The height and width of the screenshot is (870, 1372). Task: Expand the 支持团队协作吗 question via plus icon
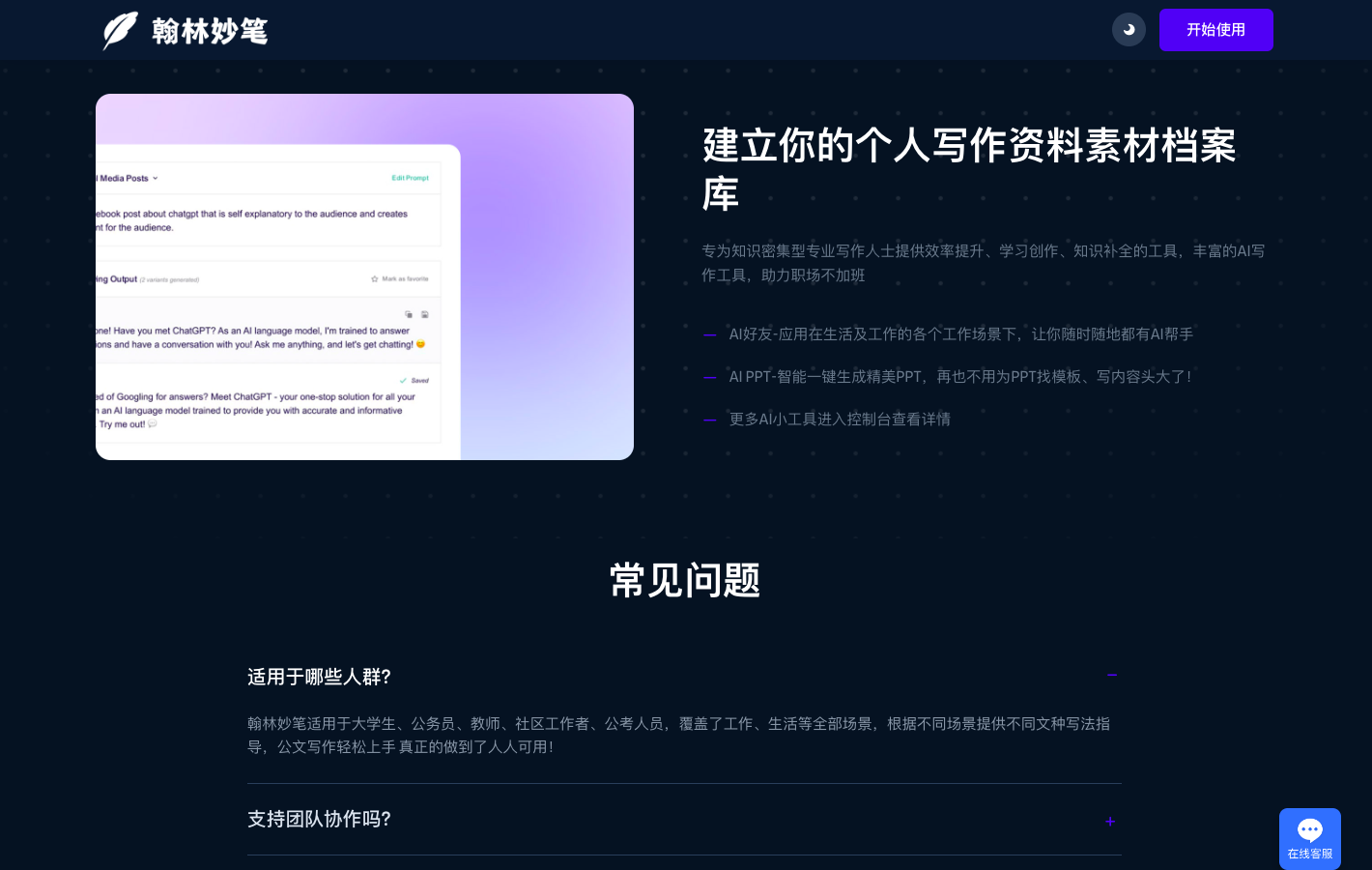click(1110, 821)
